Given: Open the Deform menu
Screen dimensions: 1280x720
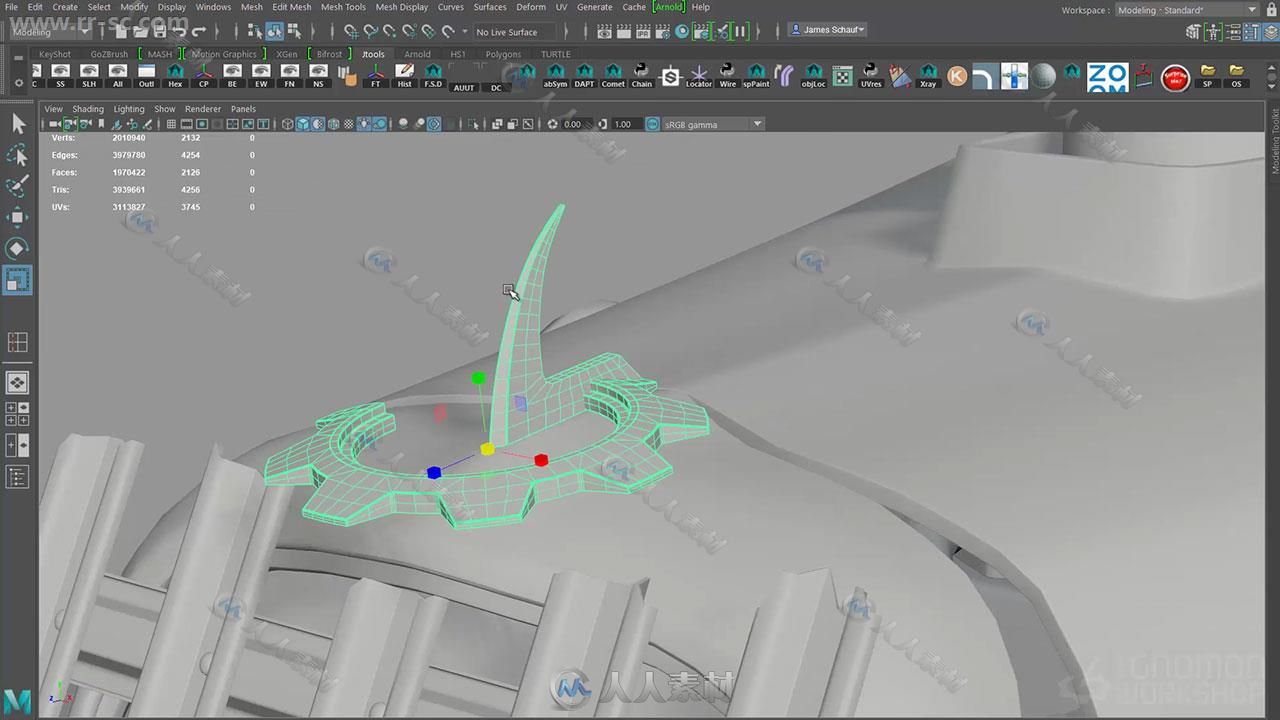Looking at the screenshot, I should (531, 7).
